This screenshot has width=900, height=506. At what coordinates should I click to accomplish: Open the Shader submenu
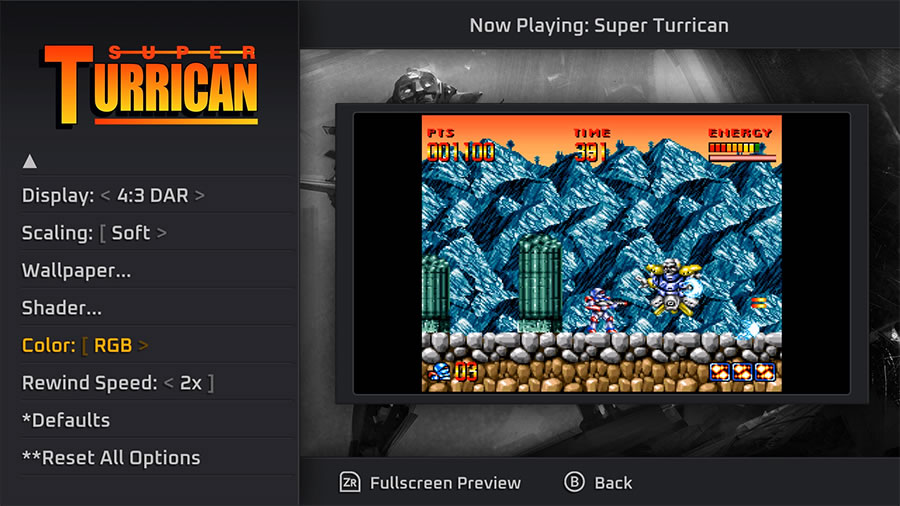pyautogui.click(x=156, y=308)
